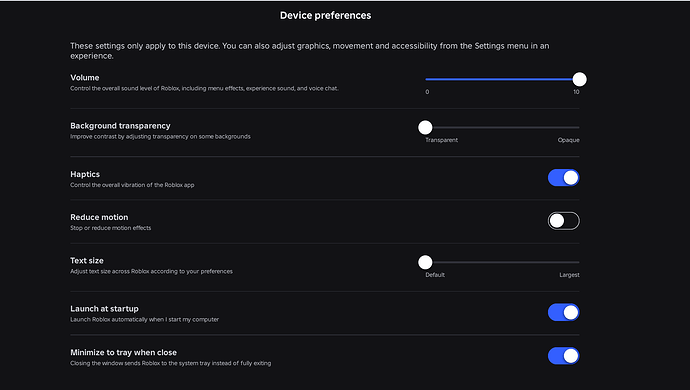Click the 'Improve contrast by adjusting transparency' description
This screenshot has height=390, width=690.
pyautogui.click(x=160, y=137)
